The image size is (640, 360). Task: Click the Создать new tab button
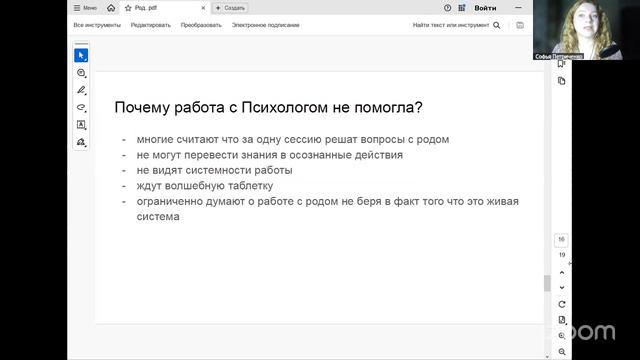pyautogui.click(x=230, y=8)
